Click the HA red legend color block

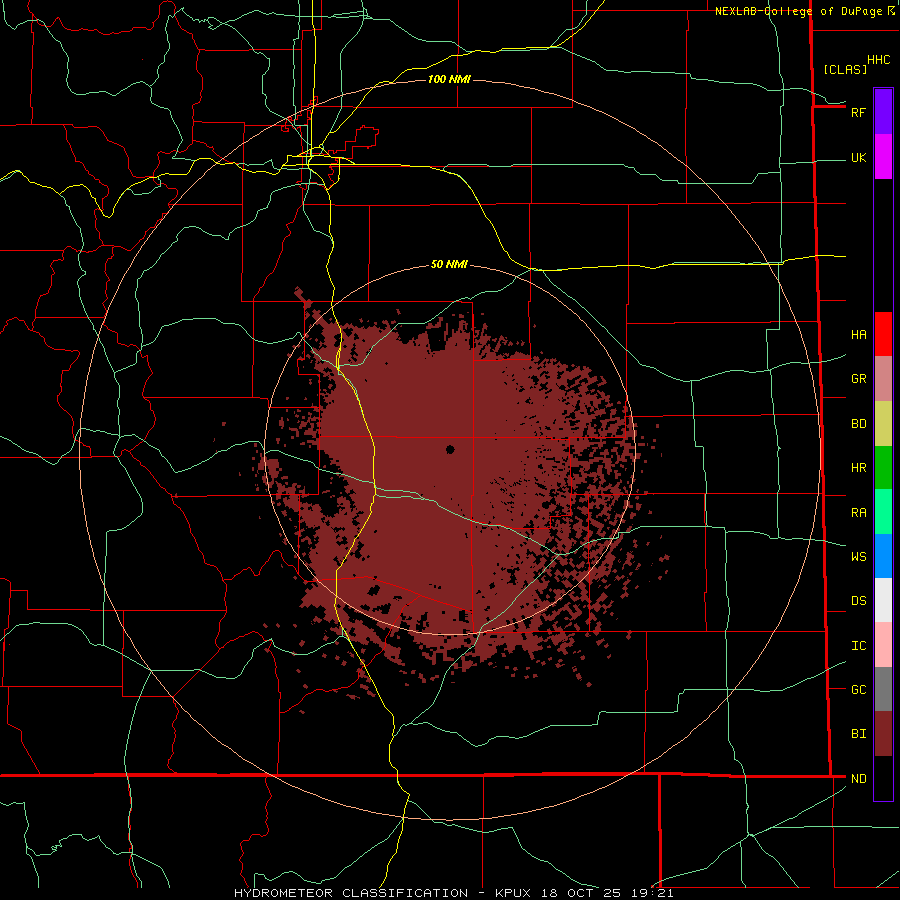coord(883,334)
